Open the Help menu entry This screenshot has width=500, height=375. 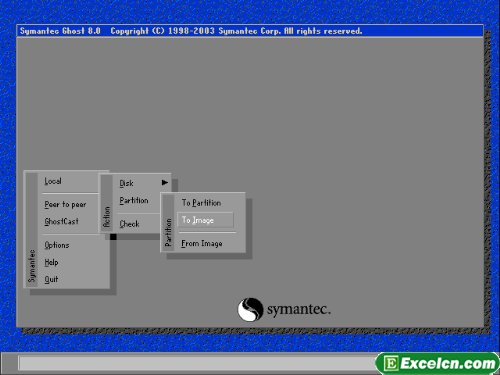click(51, 262)
